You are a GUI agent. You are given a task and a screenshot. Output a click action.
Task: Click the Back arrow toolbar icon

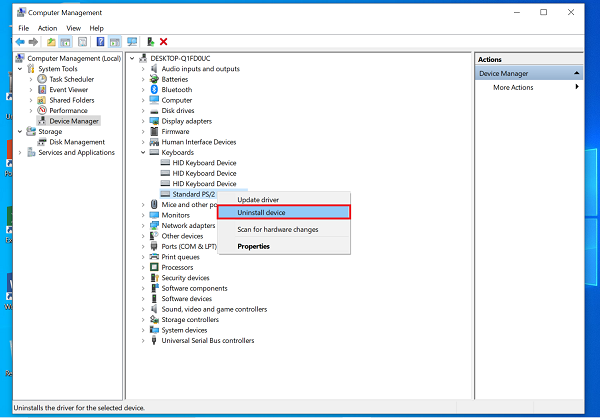19,42
